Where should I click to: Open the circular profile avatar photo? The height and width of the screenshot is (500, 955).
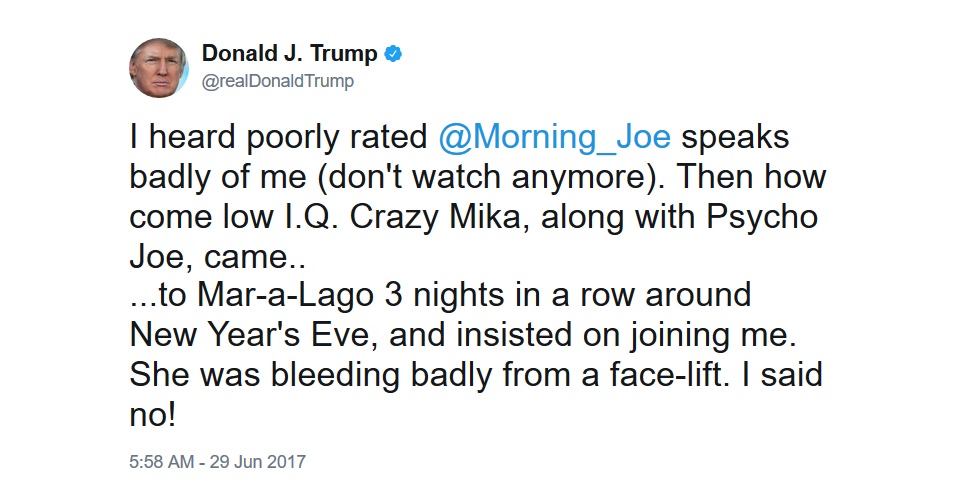tap(159, 68)
